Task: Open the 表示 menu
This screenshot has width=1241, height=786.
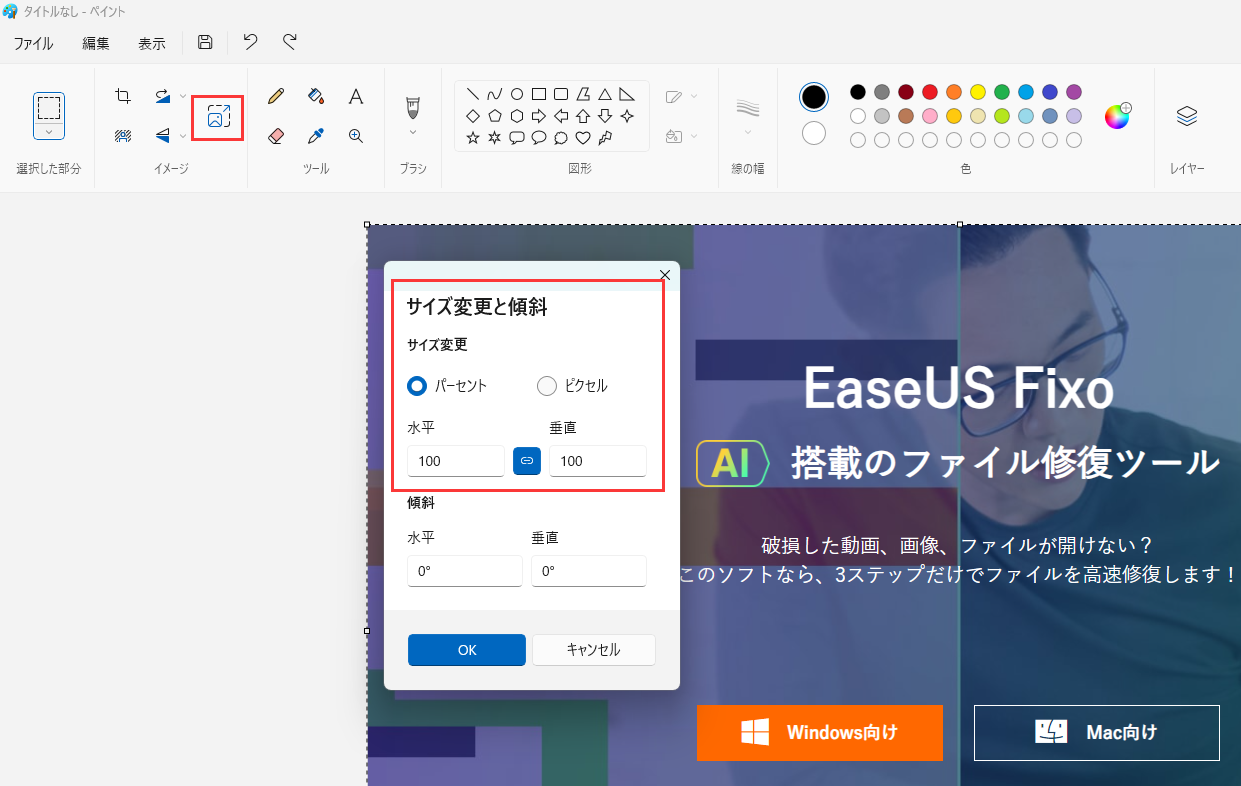Action: [152, 43]
